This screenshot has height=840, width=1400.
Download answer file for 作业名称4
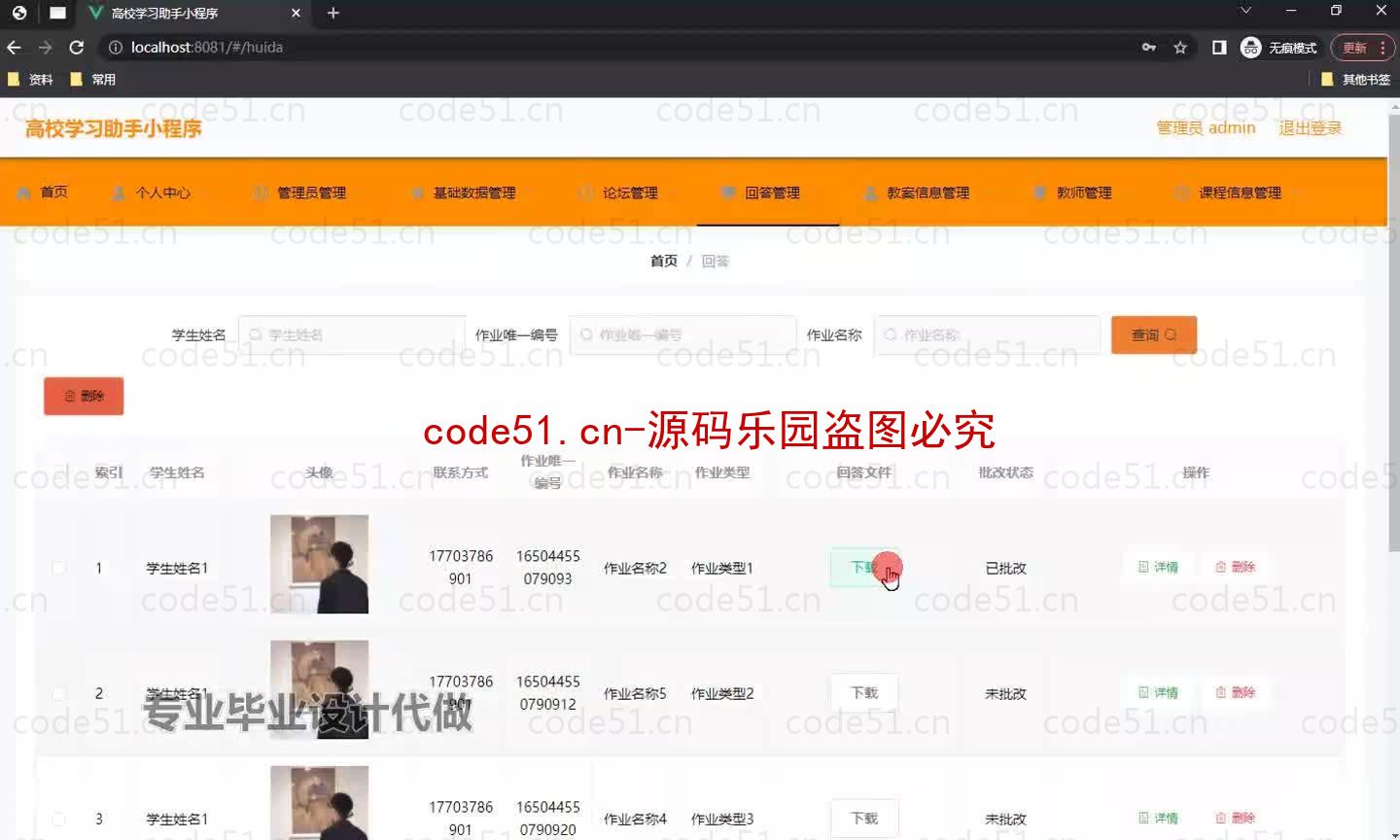pos(864,819)
